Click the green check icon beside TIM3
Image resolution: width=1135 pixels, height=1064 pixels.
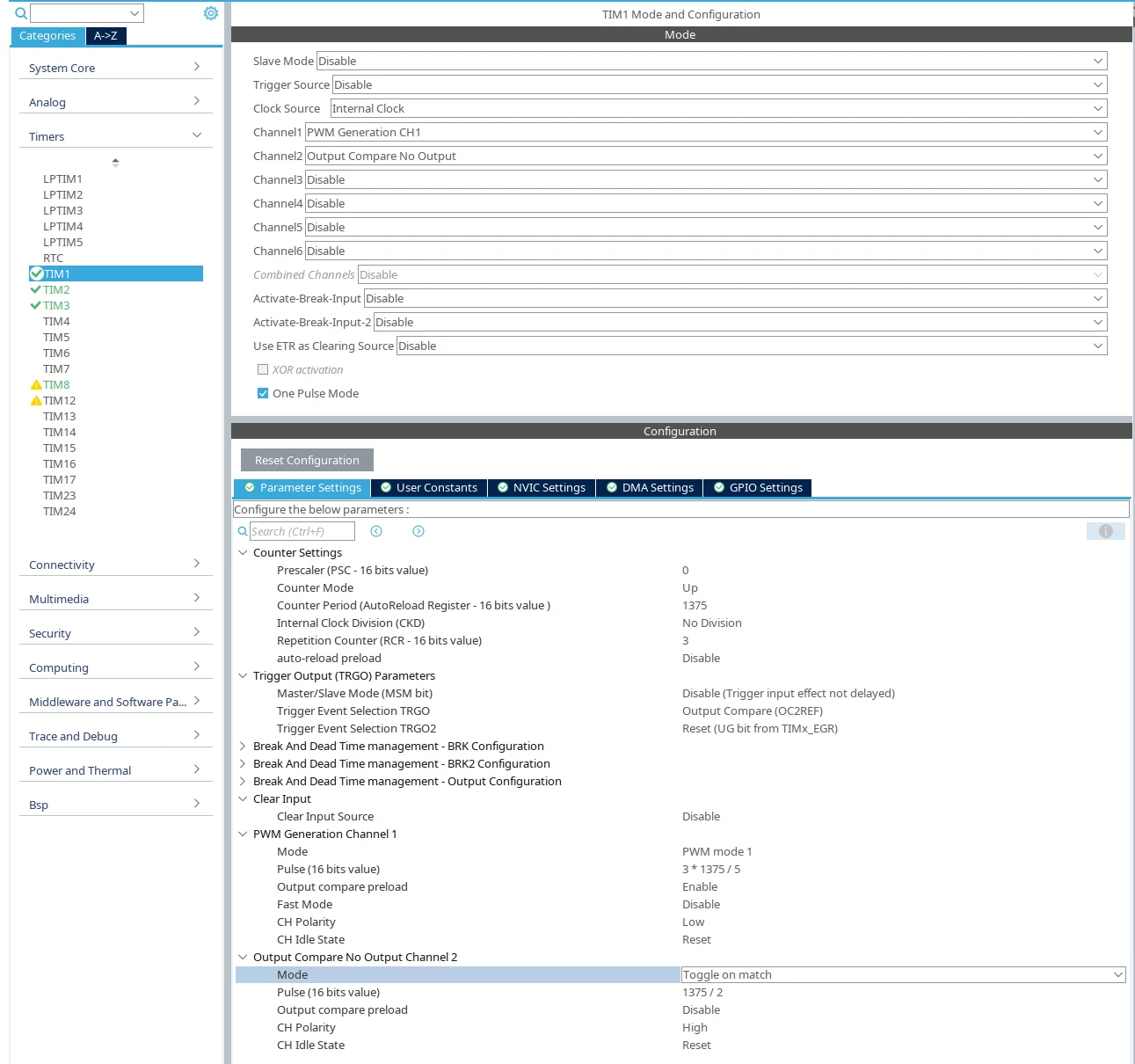pyautogui.click(x=36, y=305)
